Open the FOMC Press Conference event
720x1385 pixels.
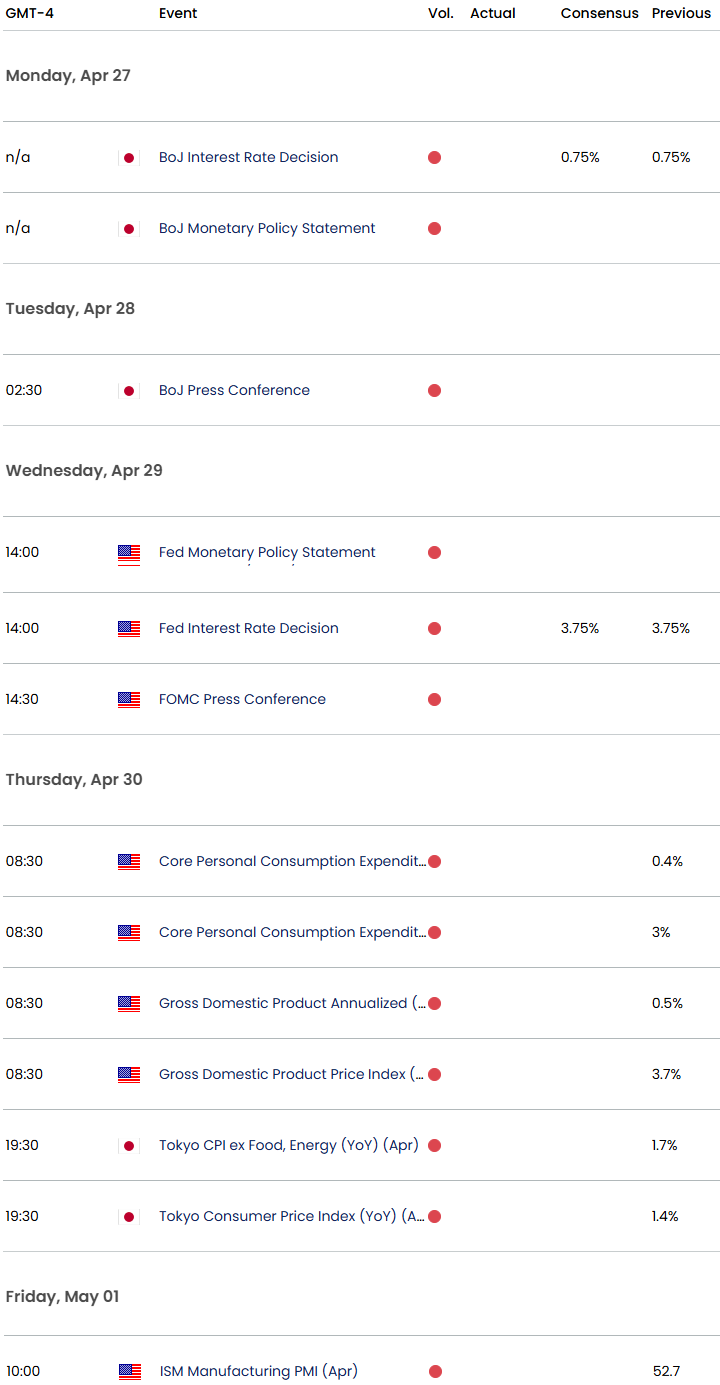tap(242, 700)
